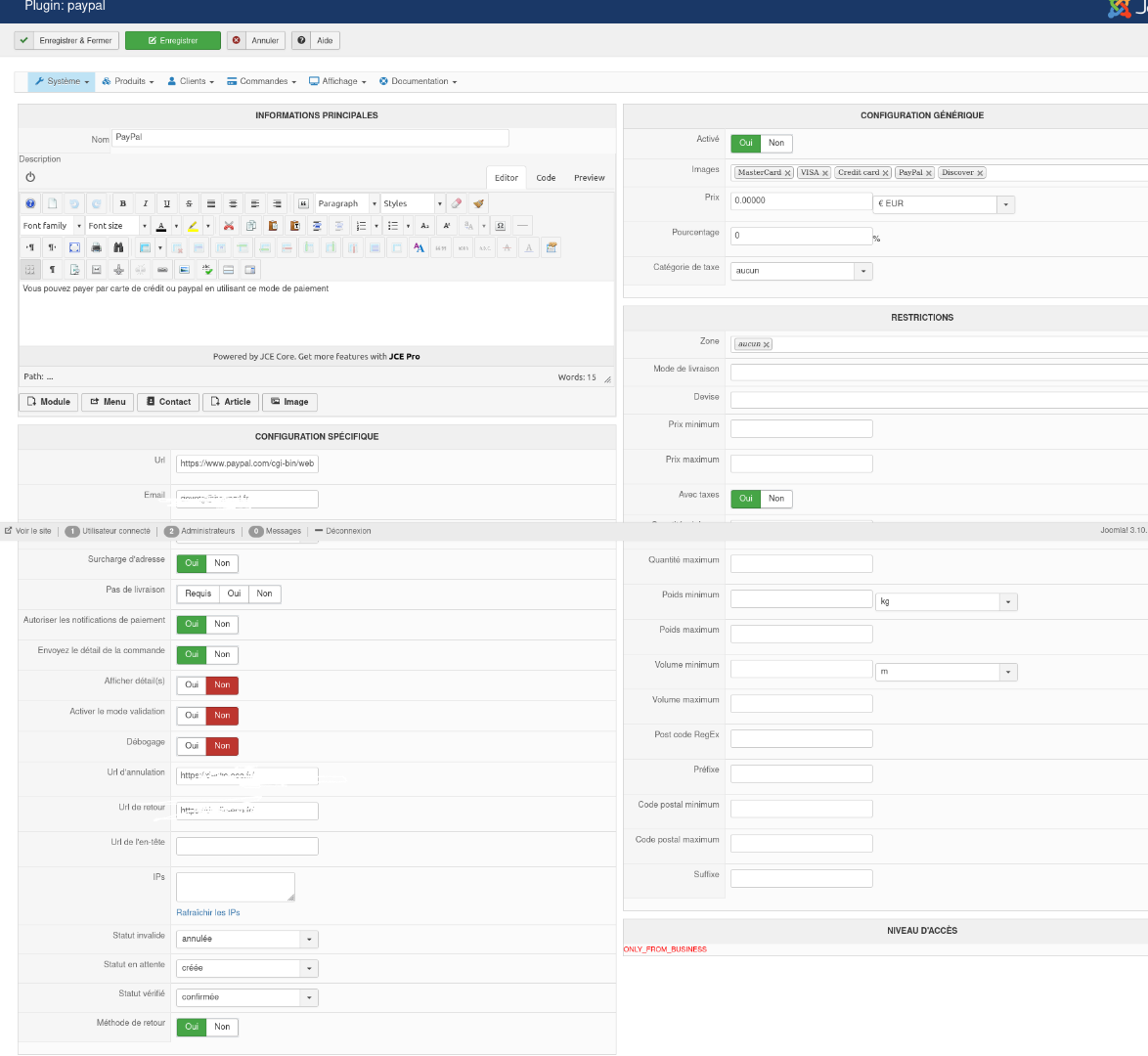Click the Annuler button
This screenshot has height=1056, width=1148.
click(256, 40)
